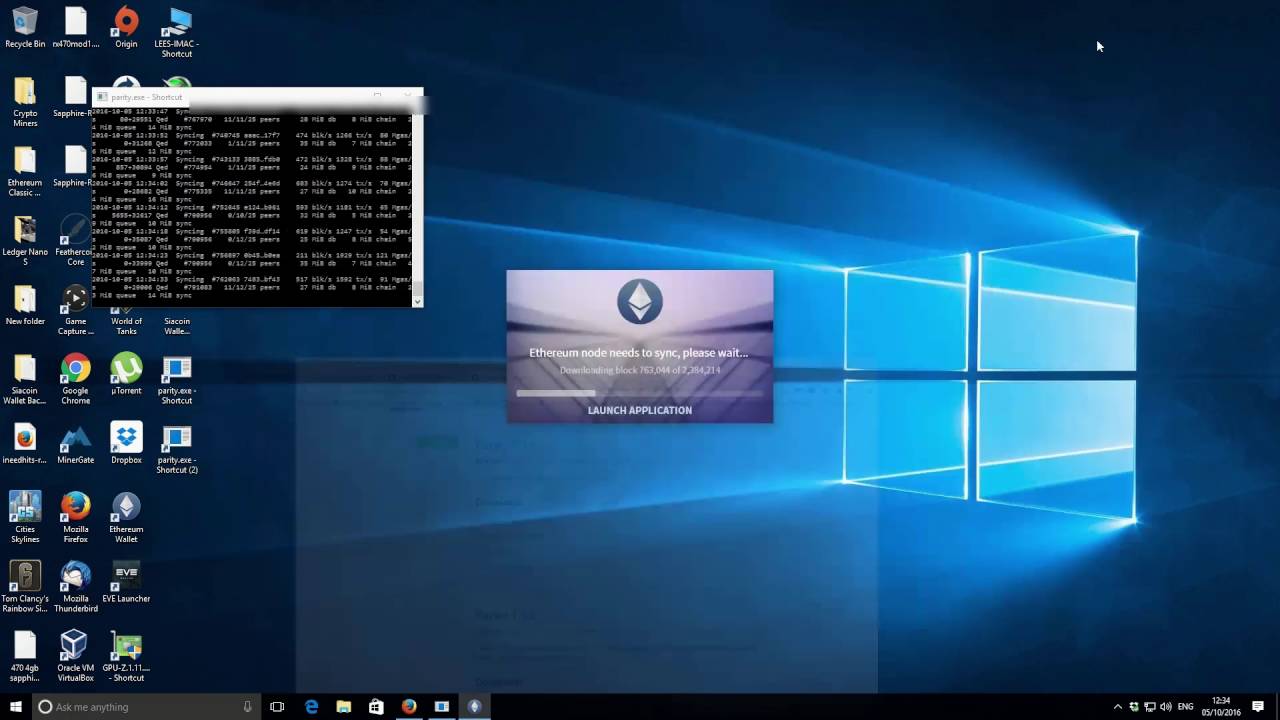Open the Store from the taskbar
Screen dimensions: 1280x720
click(x=376, y=707)
